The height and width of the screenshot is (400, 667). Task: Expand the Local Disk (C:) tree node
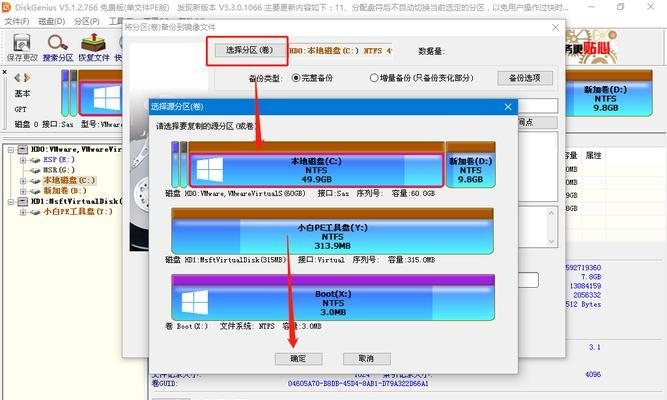(23, 181)
